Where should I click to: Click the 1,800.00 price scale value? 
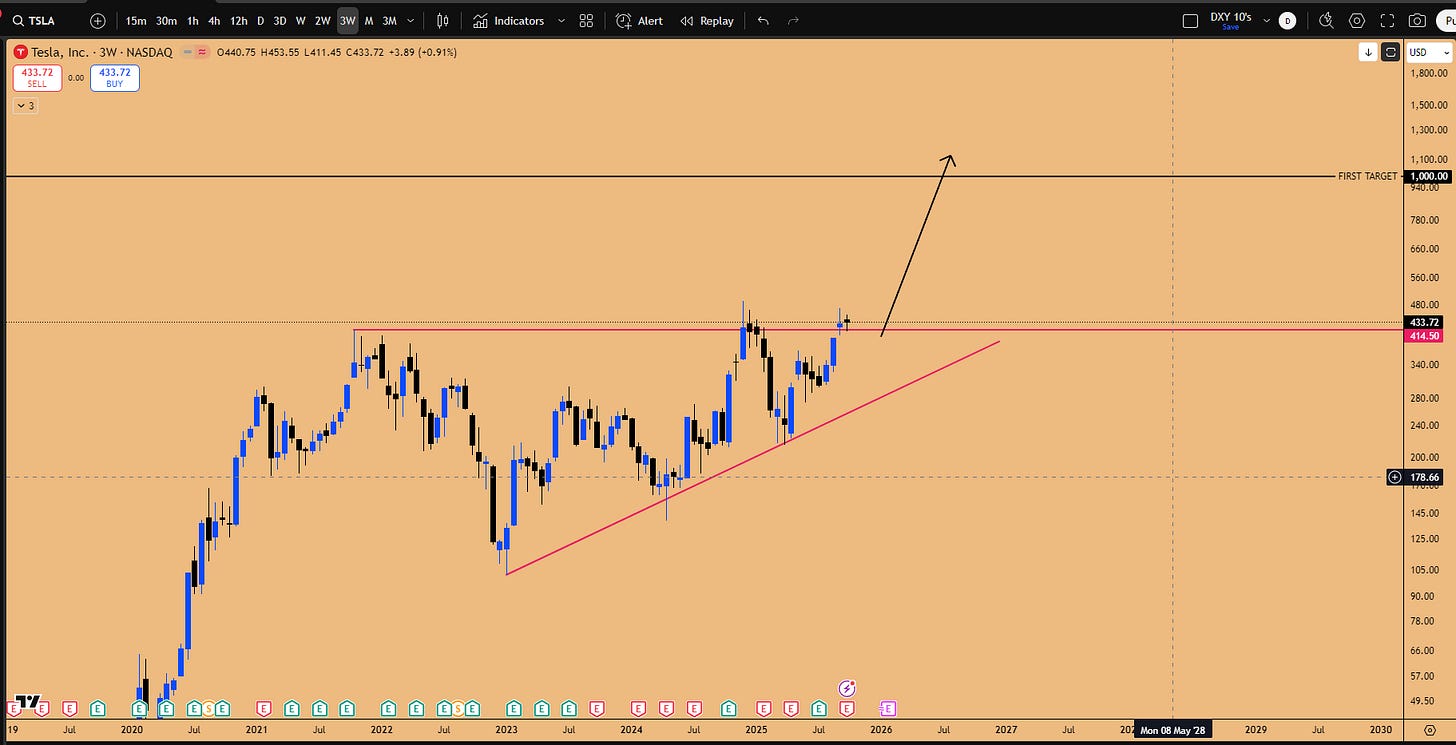pos(1428,73)
